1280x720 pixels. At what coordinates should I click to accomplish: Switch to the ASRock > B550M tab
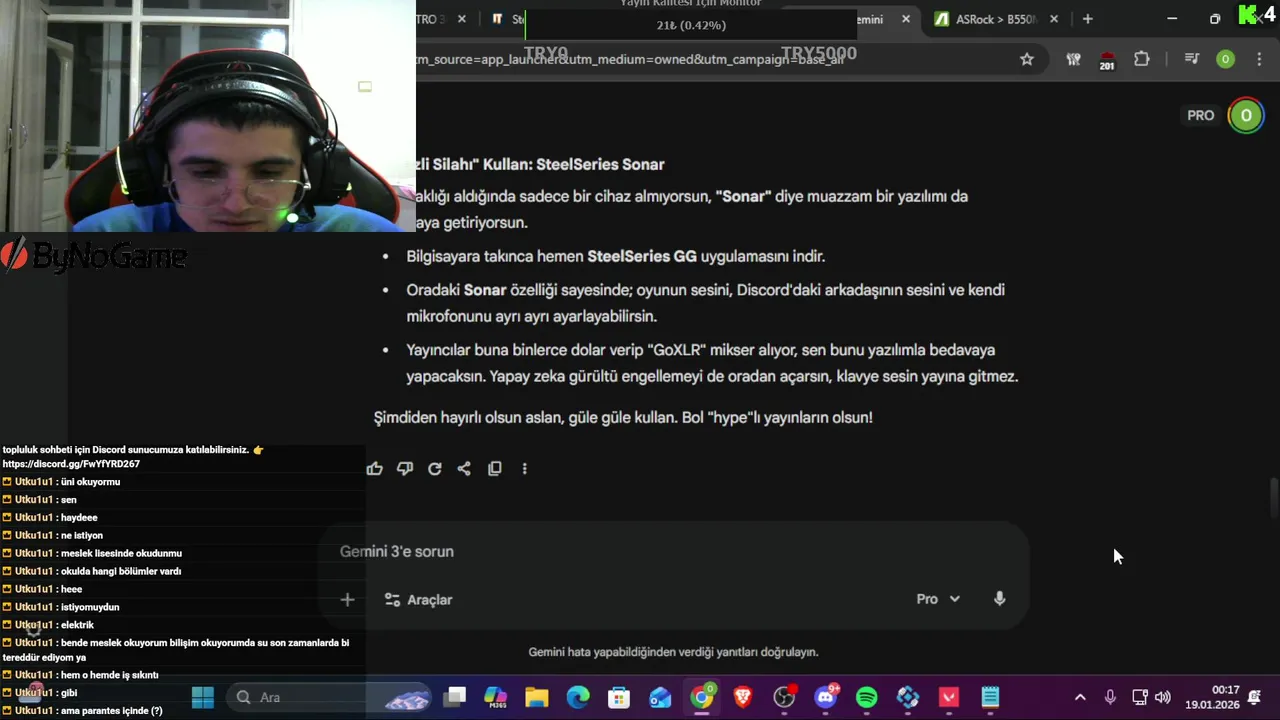tap(994, 19)
